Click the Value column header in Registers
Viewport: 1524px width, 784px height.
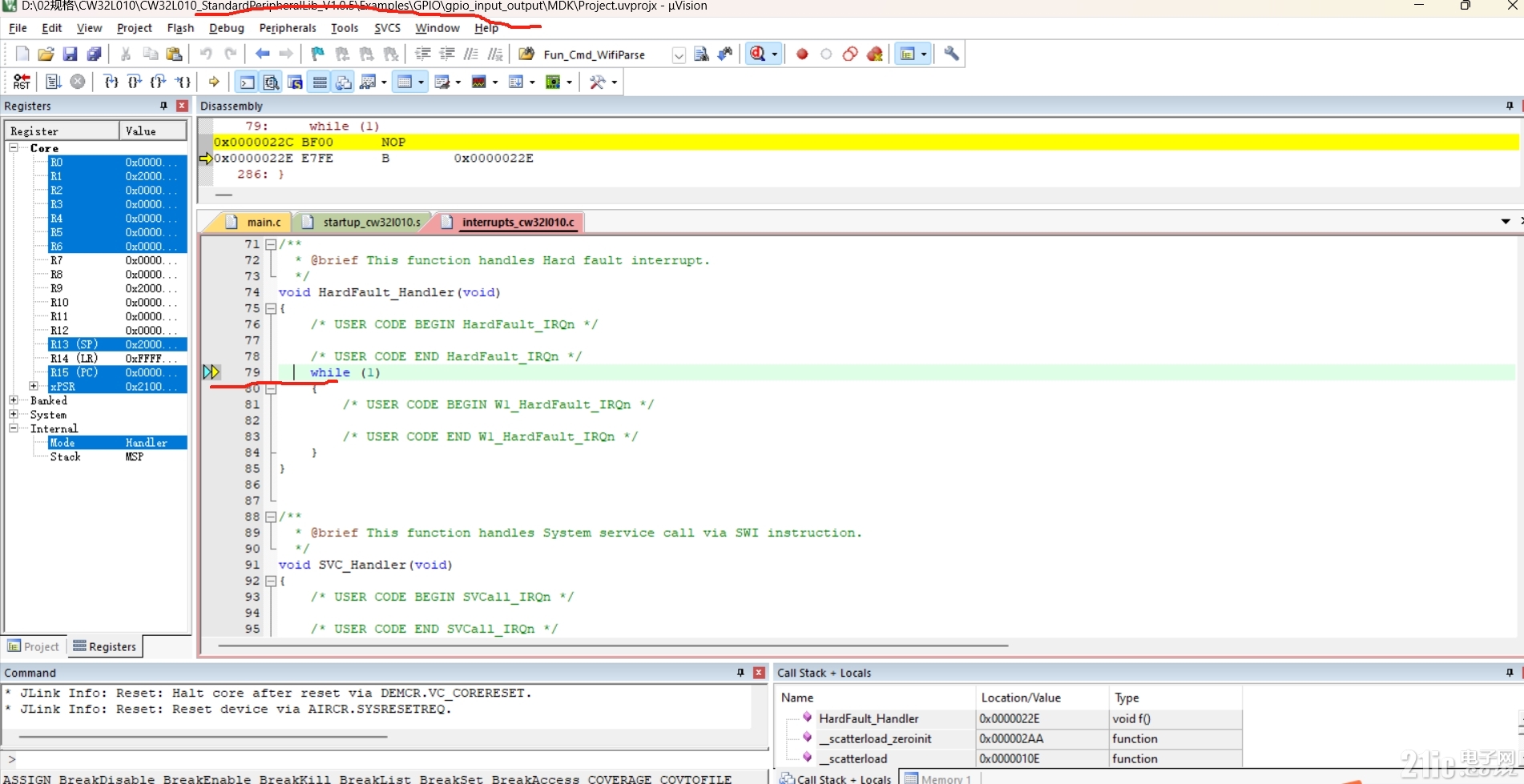(153, 131)
